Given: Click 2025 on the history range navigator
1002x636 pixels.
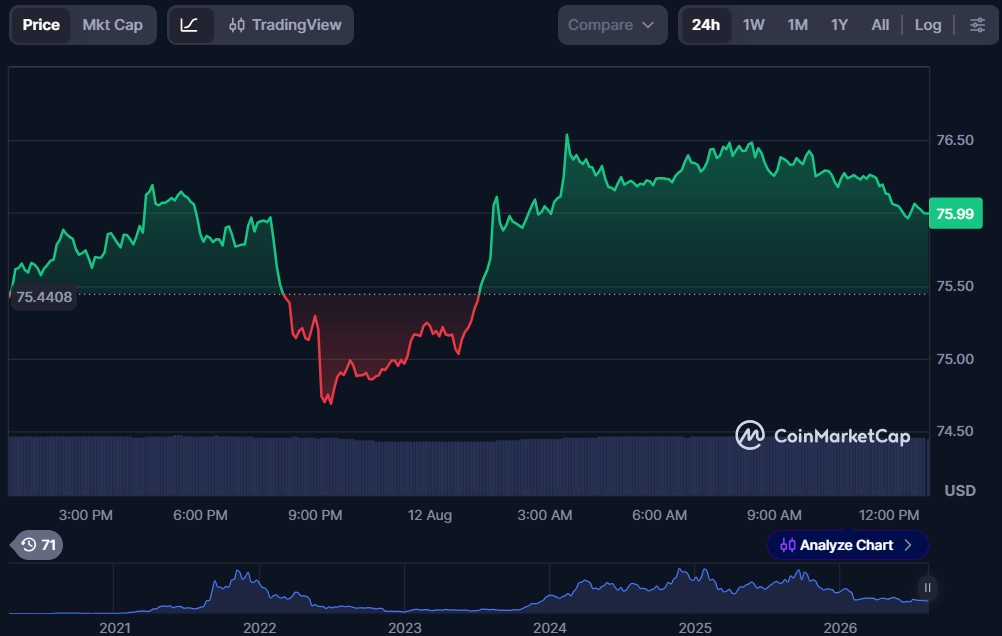Looking at the screenshot, I should coord(695,628).
